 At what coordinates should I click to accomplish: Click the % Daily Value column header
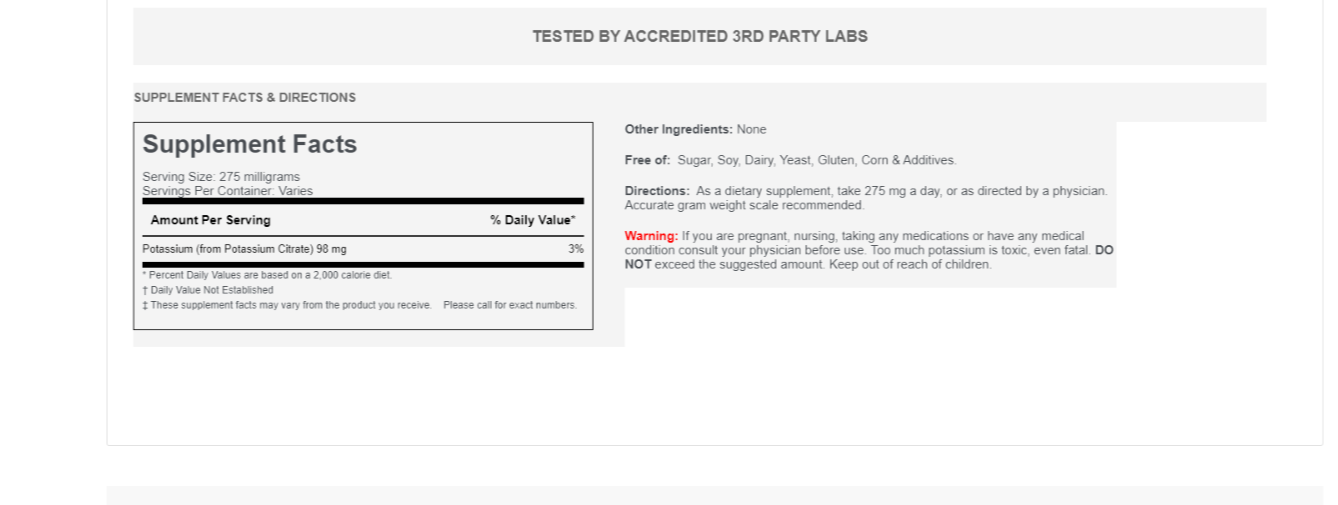pyautogui.click(x=532, y=220)
